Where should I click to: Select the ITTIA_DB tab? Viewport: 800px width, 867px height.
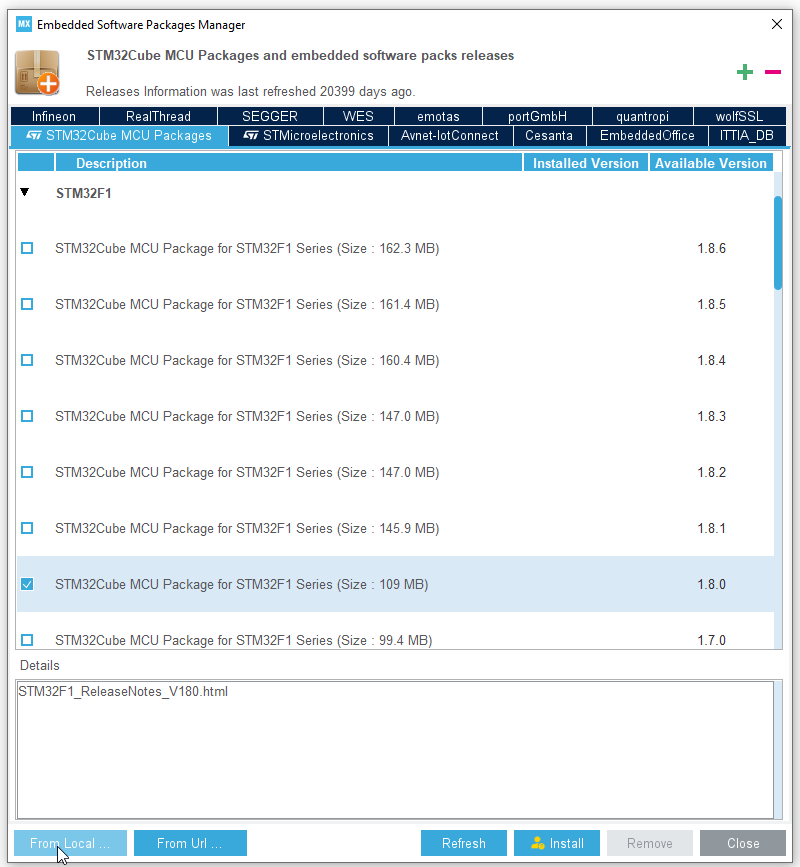(747, 136)
